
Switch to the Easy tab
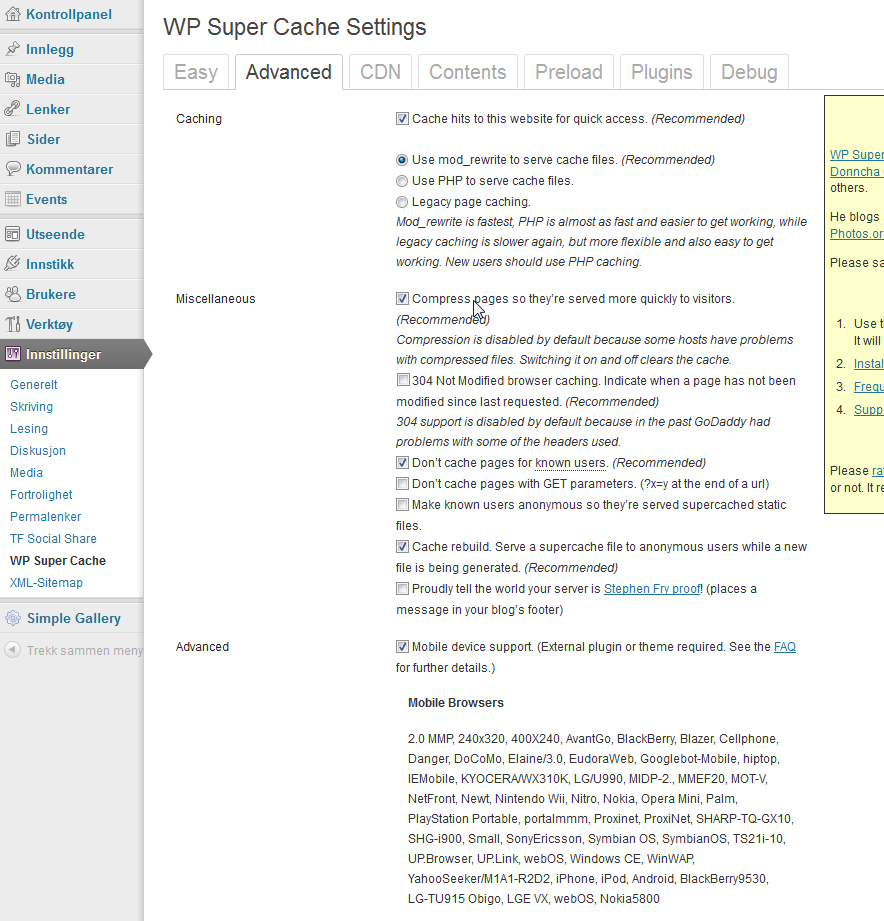pyautogui.click(x=196, y=72)
